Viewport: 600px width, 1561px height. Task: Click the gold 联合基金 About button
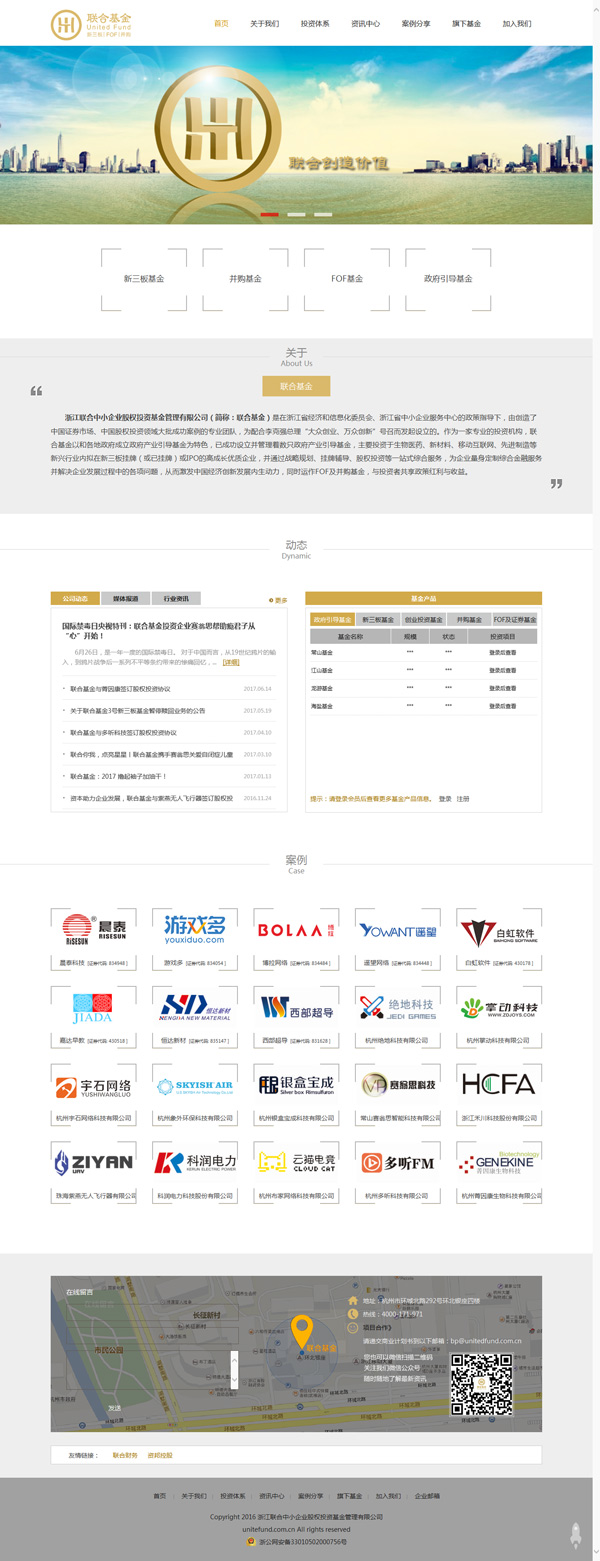296,386
